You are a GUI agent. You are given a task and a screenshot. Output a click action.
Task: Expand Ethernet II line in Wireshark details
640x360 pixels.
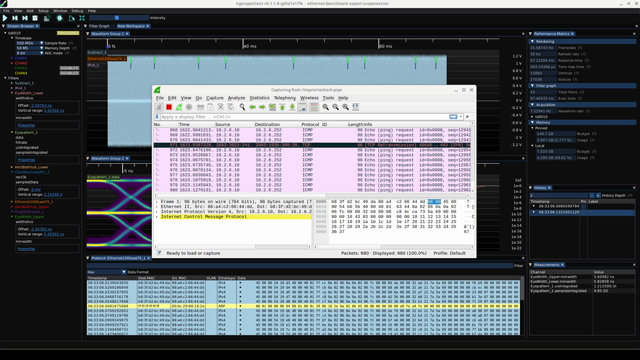click(157, 207)
